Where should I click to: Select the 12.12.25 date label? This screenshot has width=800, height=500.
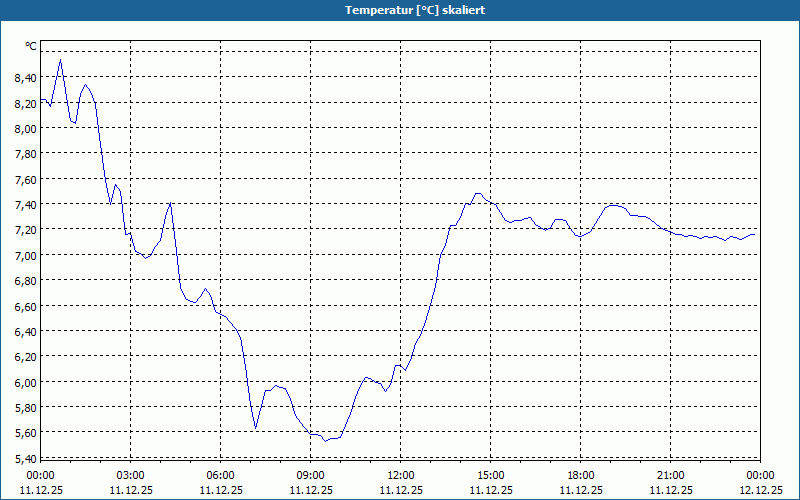pyautogui.click(x=760, y=490)
